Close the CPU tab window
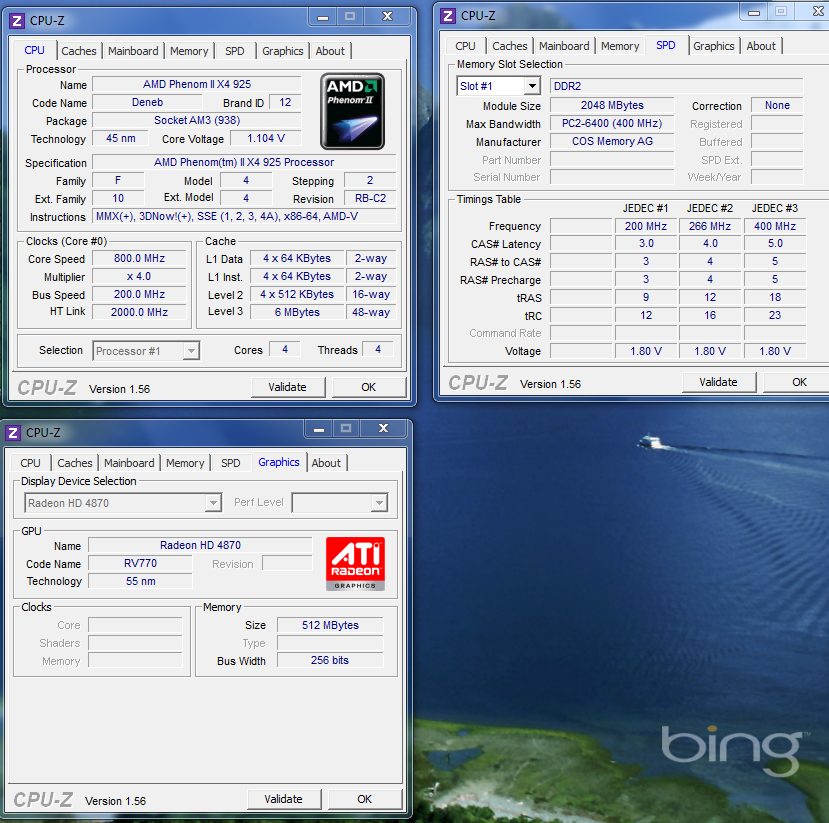 [388, 17]
